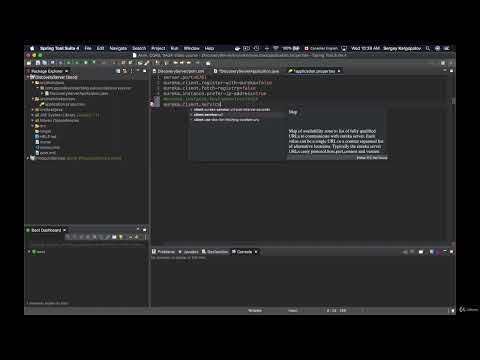Click the Docker whale menu bar icon

(237, 48)
